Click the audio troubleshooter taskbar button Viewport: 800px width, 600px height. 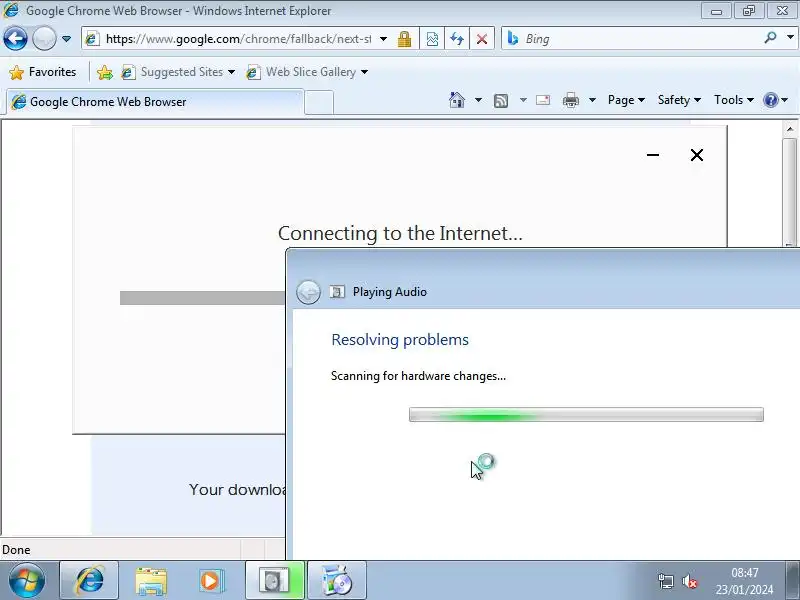click(x=274, y=580)
